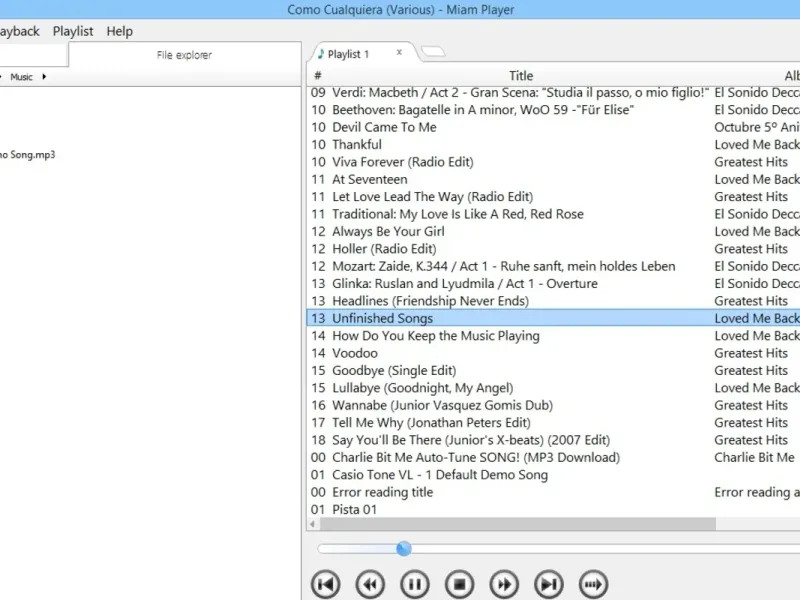Select 'Glinka: Ruslan and Lyudmila' track
The width and height of the screenshot is (800, 600).
click(x=553, y=283)
